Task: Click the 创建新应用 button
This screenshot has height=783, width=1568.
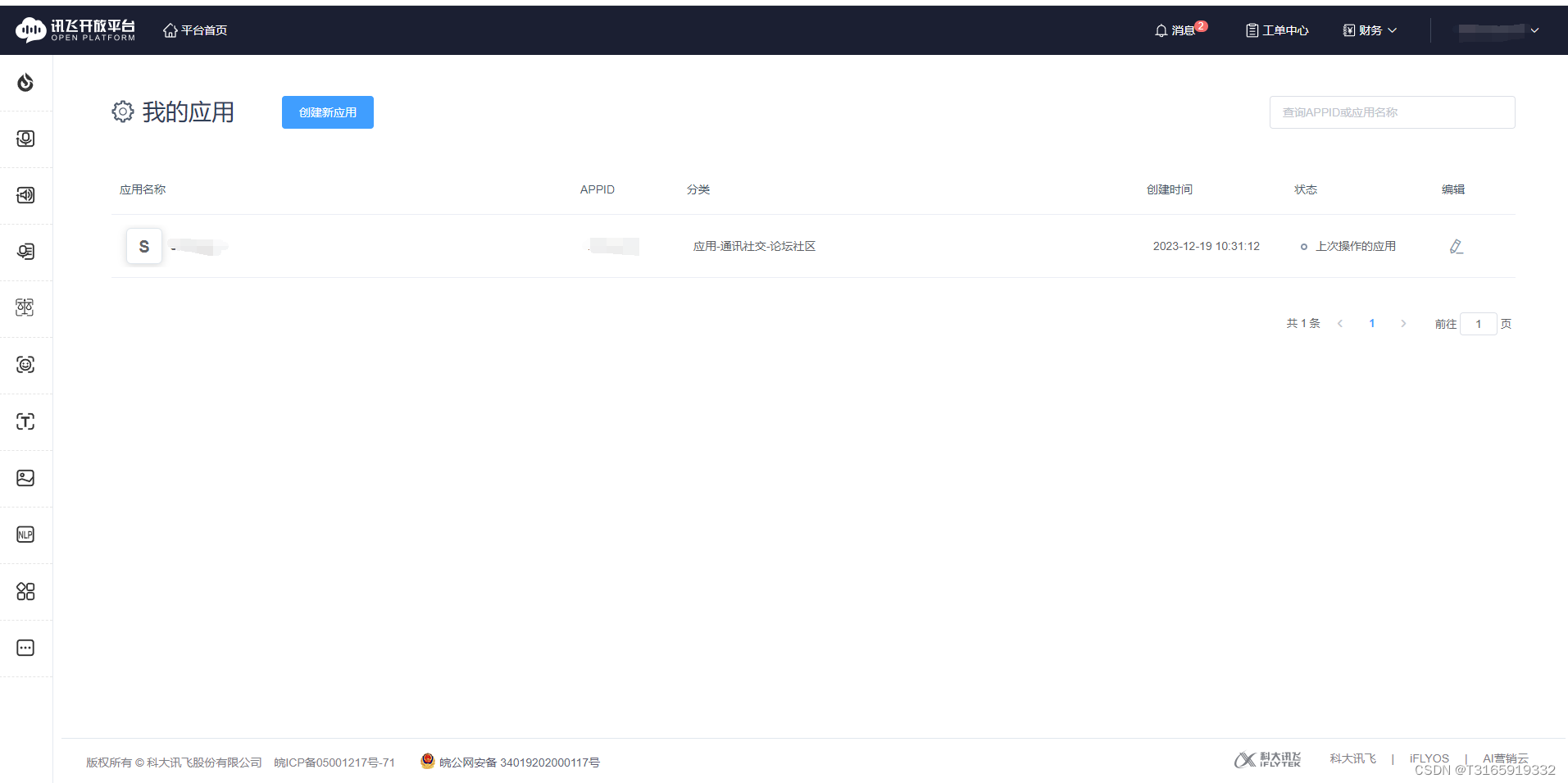Action: point(328,112)
